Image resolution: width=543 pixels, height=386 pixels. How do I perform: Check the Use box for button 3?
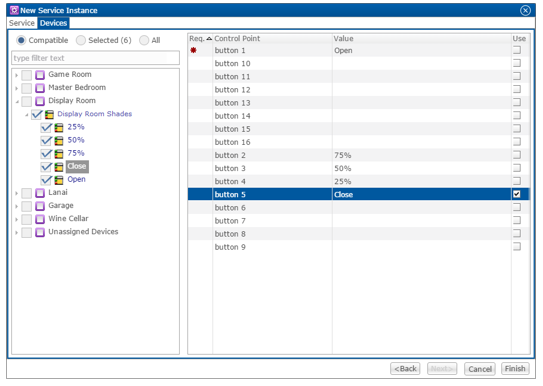click(517, 168)
